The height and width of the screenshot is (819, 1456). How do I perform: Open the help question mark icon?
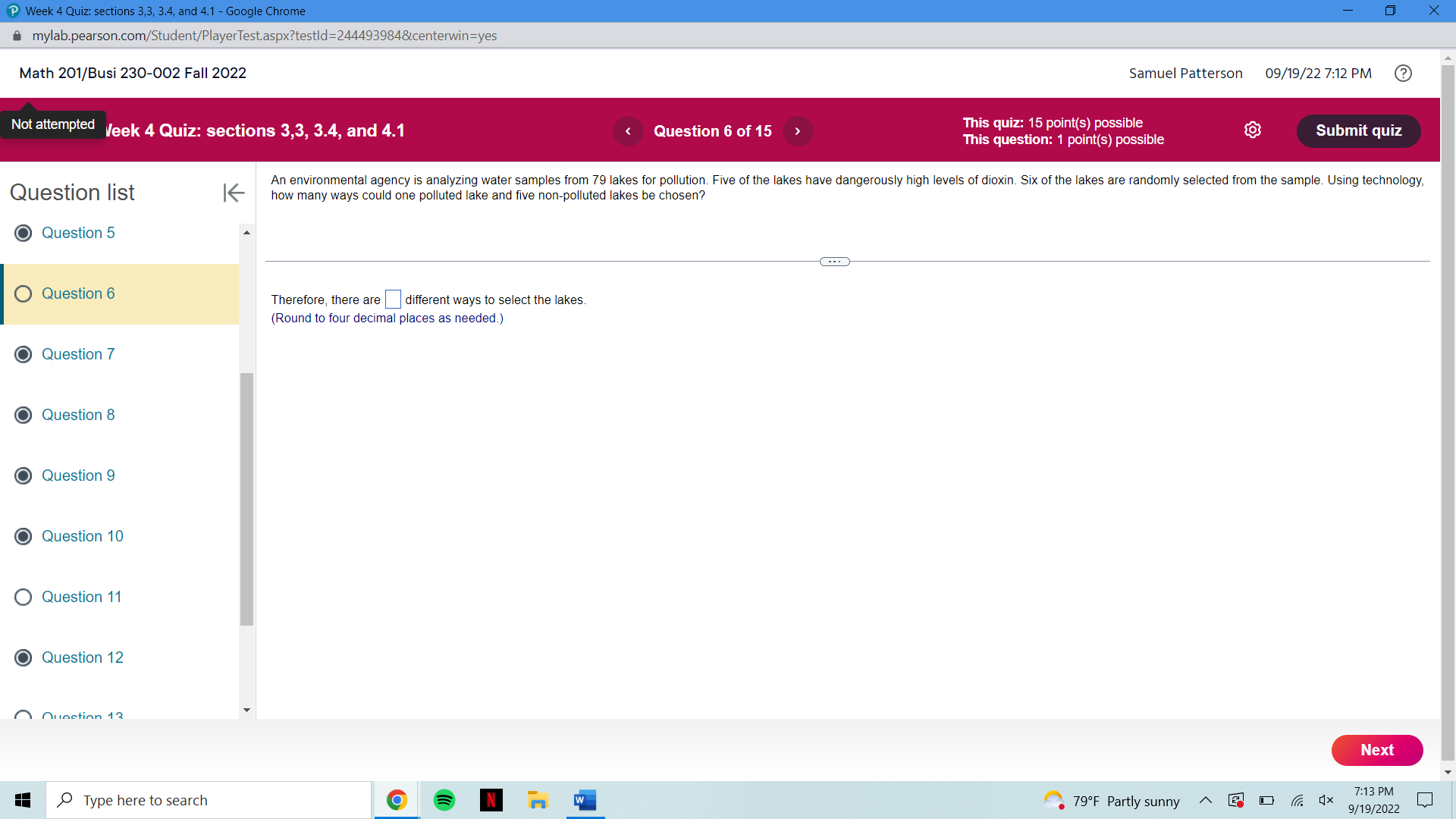(1403, 73)
